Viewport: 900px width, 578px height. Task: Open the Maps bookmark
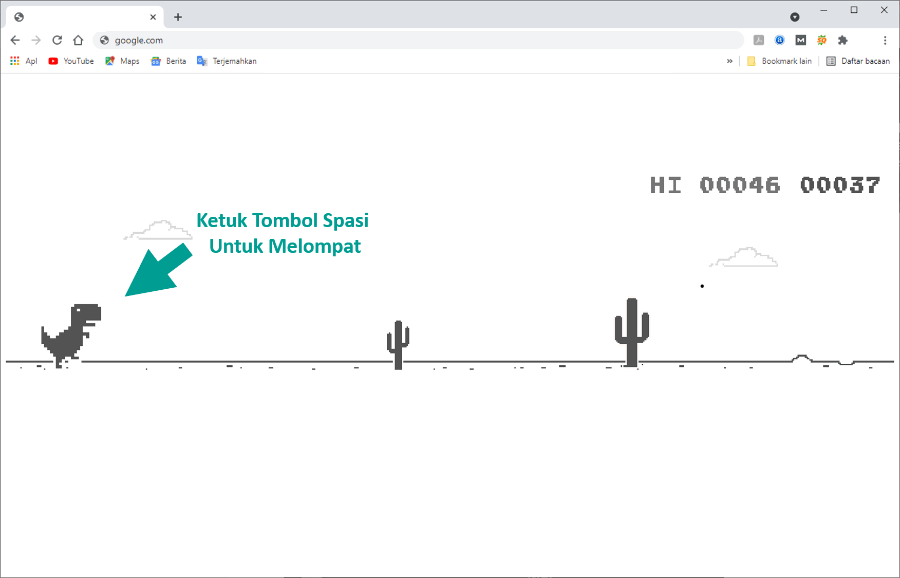(x=122, y=61)
